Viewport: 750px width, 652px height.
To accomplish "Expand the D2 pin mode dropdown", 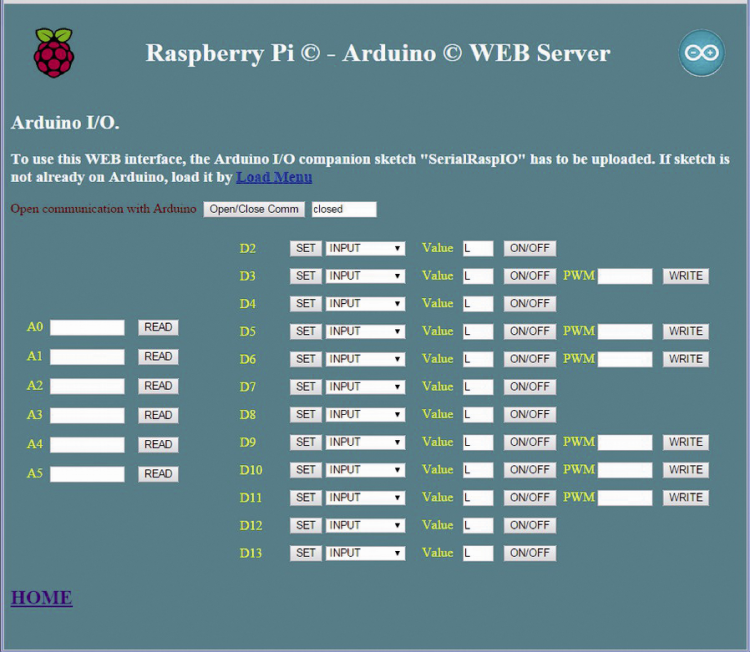I will 365,248.
